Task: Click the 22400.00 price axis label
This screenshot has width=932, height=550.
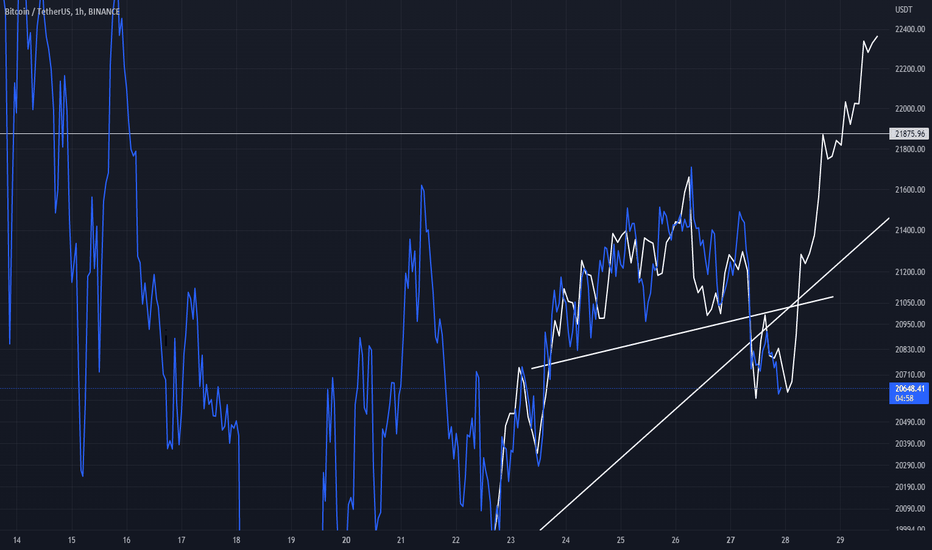Action: (x=910, y=29)
